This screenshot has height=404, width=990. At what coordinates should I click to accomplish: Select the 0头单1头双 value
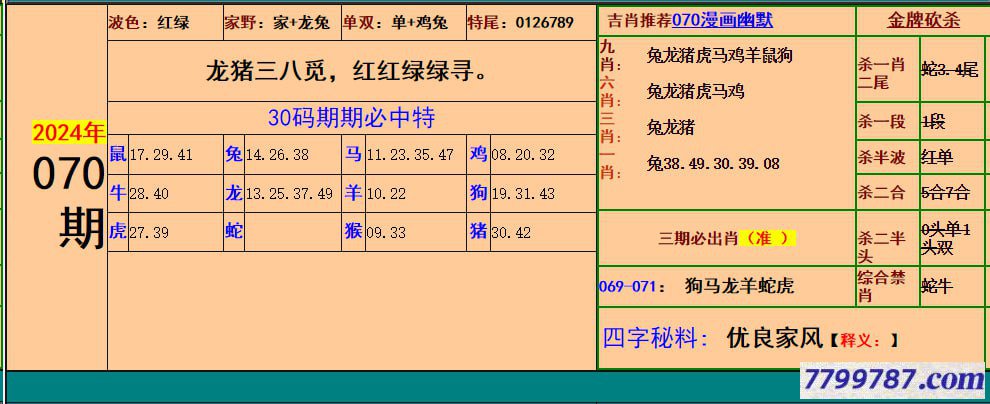pyautogui.click(x=946, y=239)
